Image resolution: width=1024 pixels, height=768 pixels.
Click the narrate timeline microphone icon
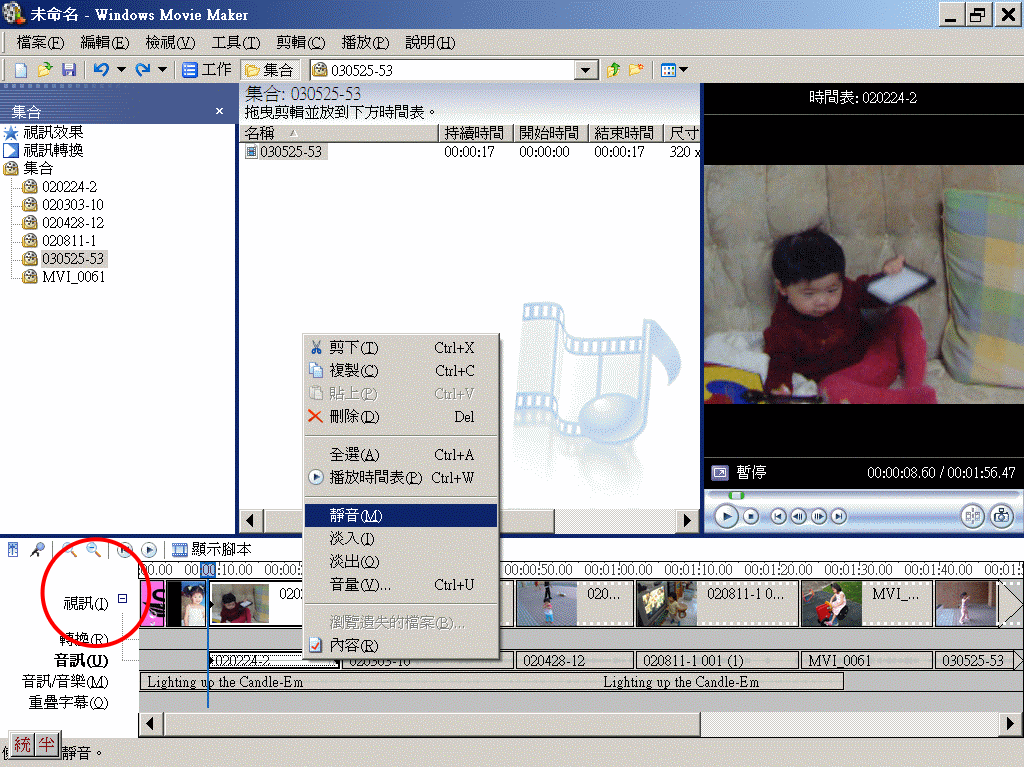click(37, 549)
